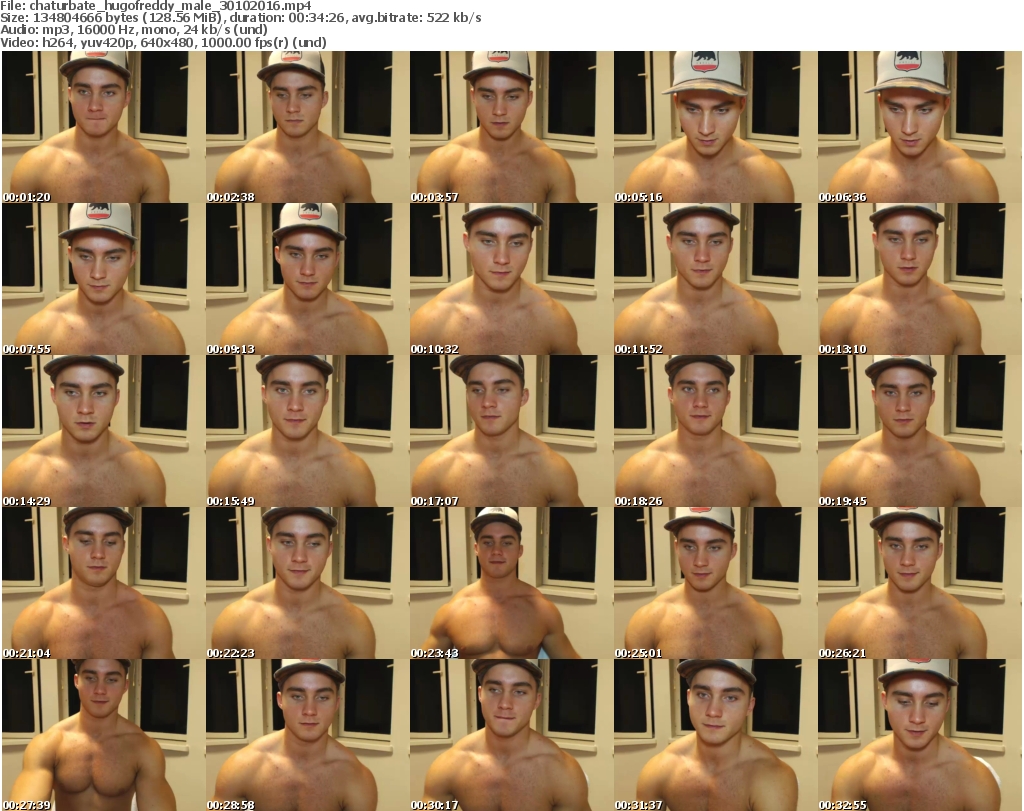Click the thumbnail labeled 00:19:45

pos(919,431)
